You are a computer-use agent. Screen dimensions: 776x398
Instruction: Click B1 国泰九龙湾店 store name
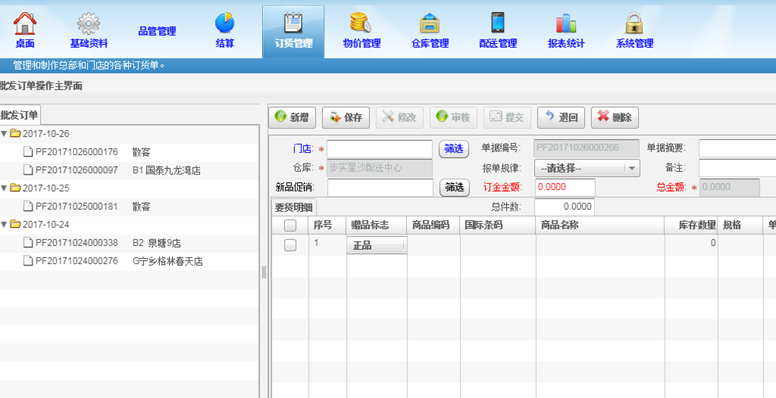point(166,170)
